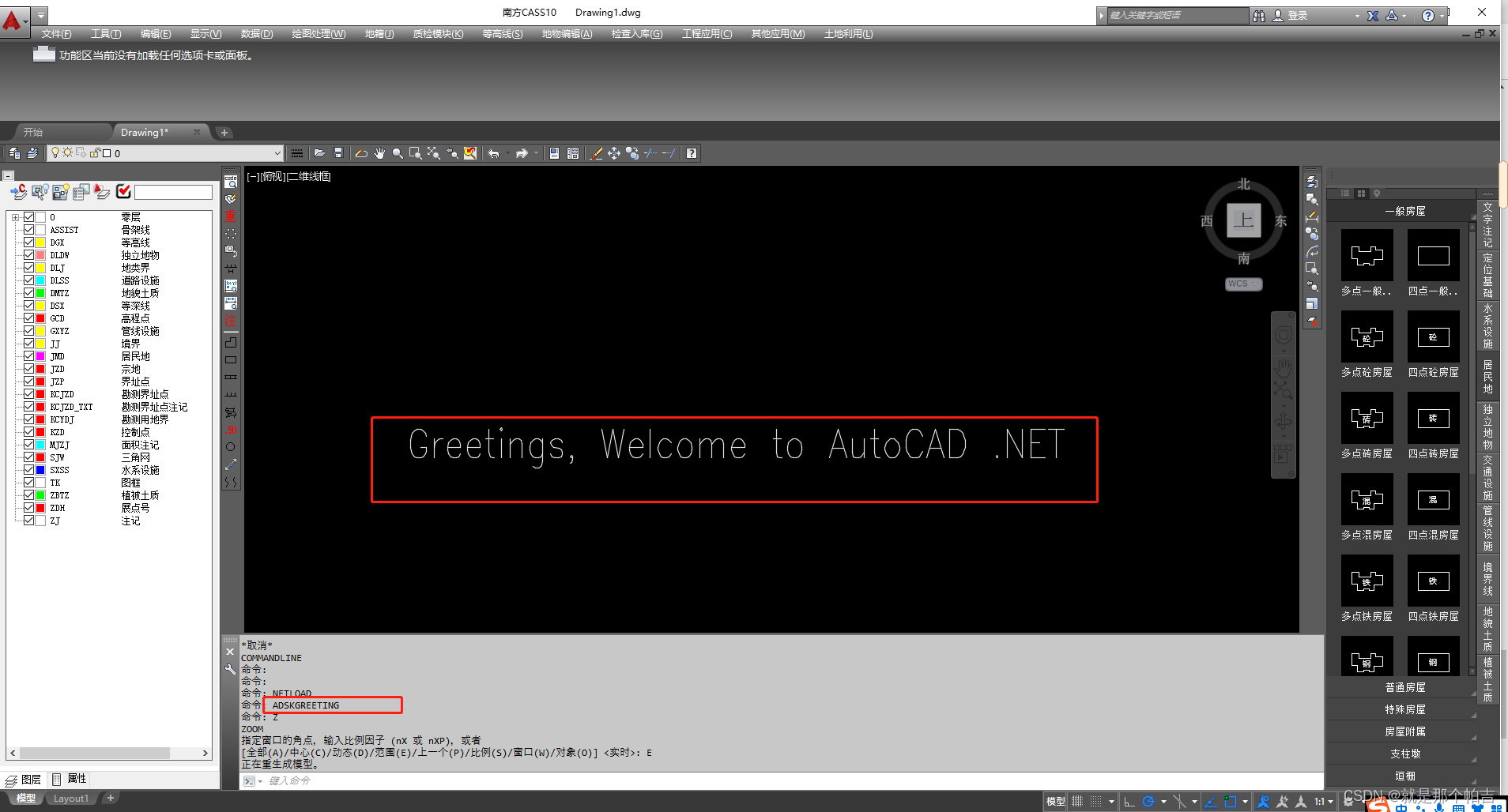Click the Help question-mark icon in the toolbar
This screenshot has width=1508, height=812.
tap(691, 153)
